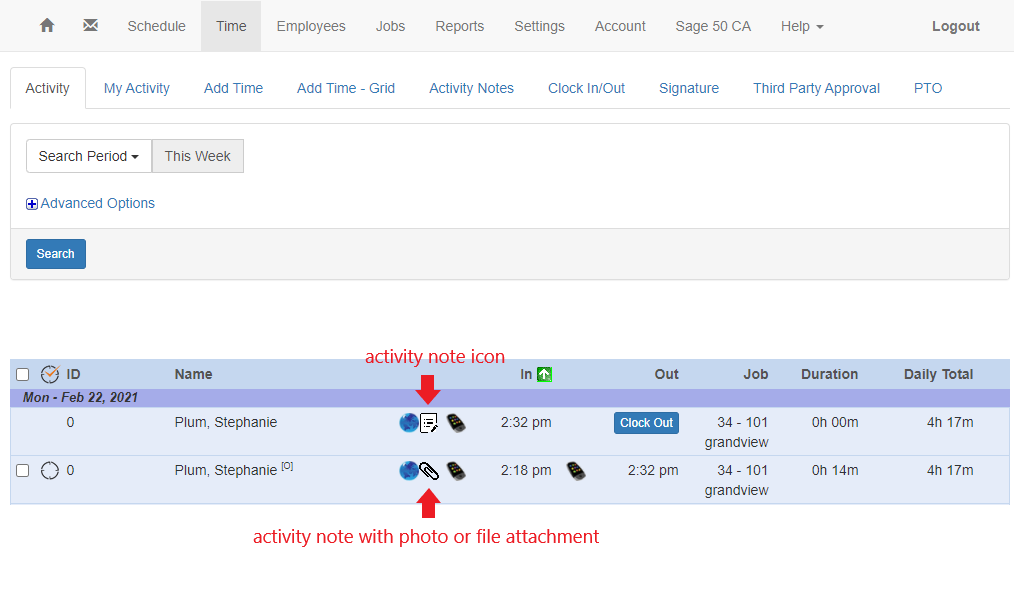The image size is (1014, 595).
Task: Switch to PTO tab
Action: pos(928,88)
